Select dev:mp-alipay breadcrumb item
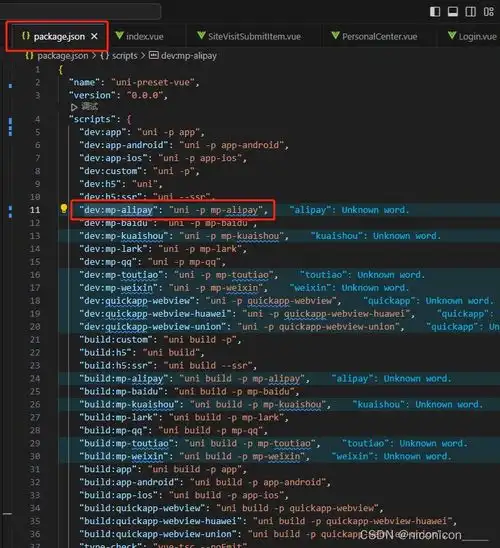500x548 pixels. (x=189, y=56)
